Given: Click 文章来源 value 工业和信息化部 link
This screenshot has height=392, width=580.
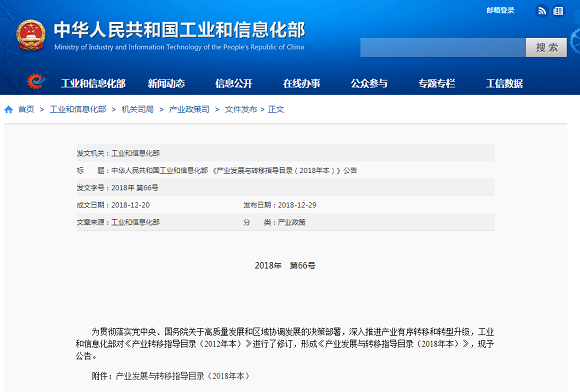Looking at the screenshot, I should tap(136, 222).
